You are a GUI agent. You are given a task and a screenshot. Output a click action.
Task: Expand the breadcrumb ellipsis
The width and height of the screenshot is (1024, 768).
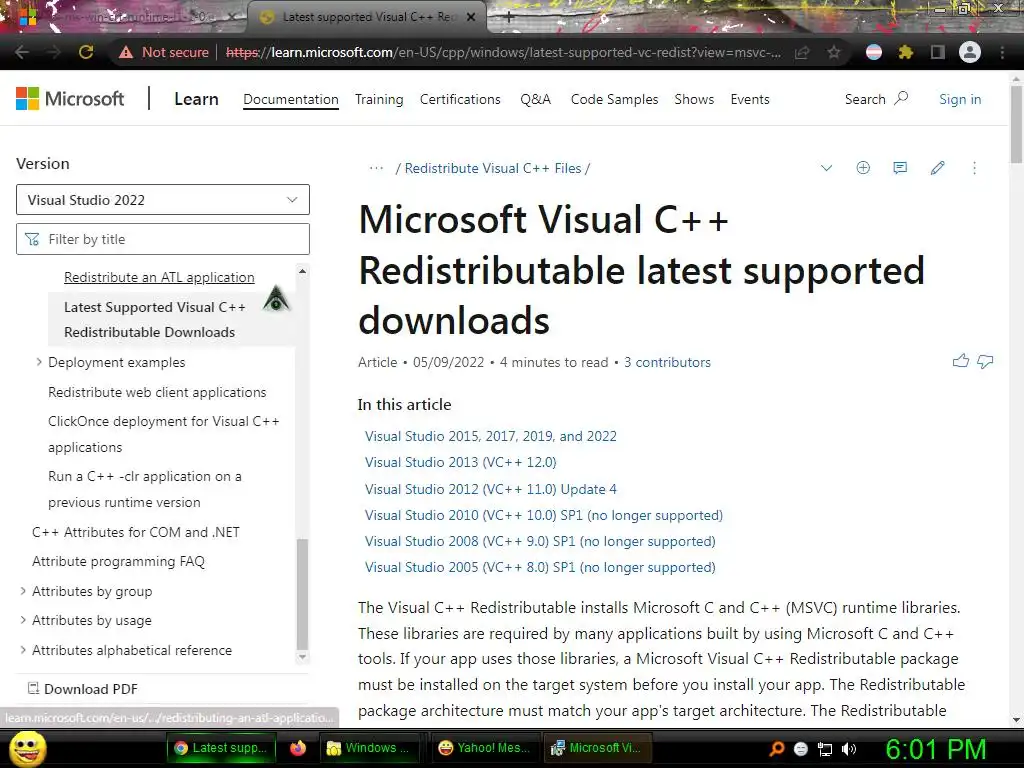point(376,168)
